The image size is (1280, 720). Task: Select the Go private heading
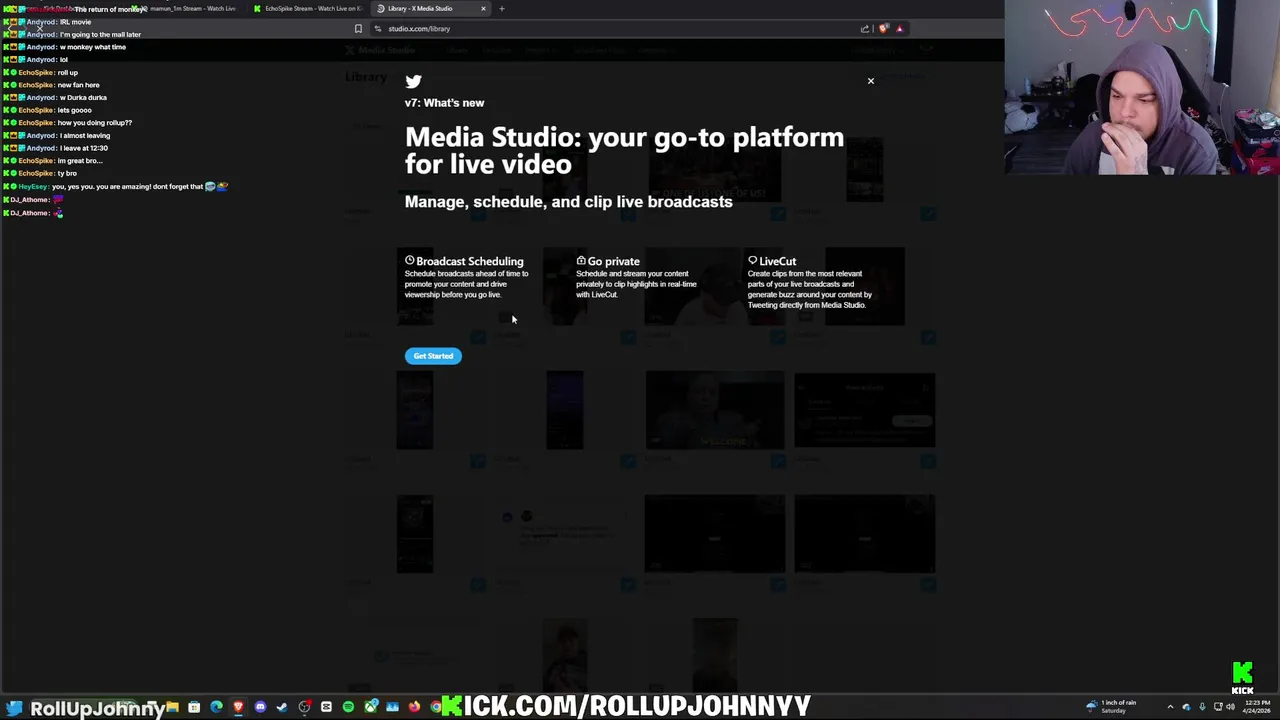(x=613, y=261)
